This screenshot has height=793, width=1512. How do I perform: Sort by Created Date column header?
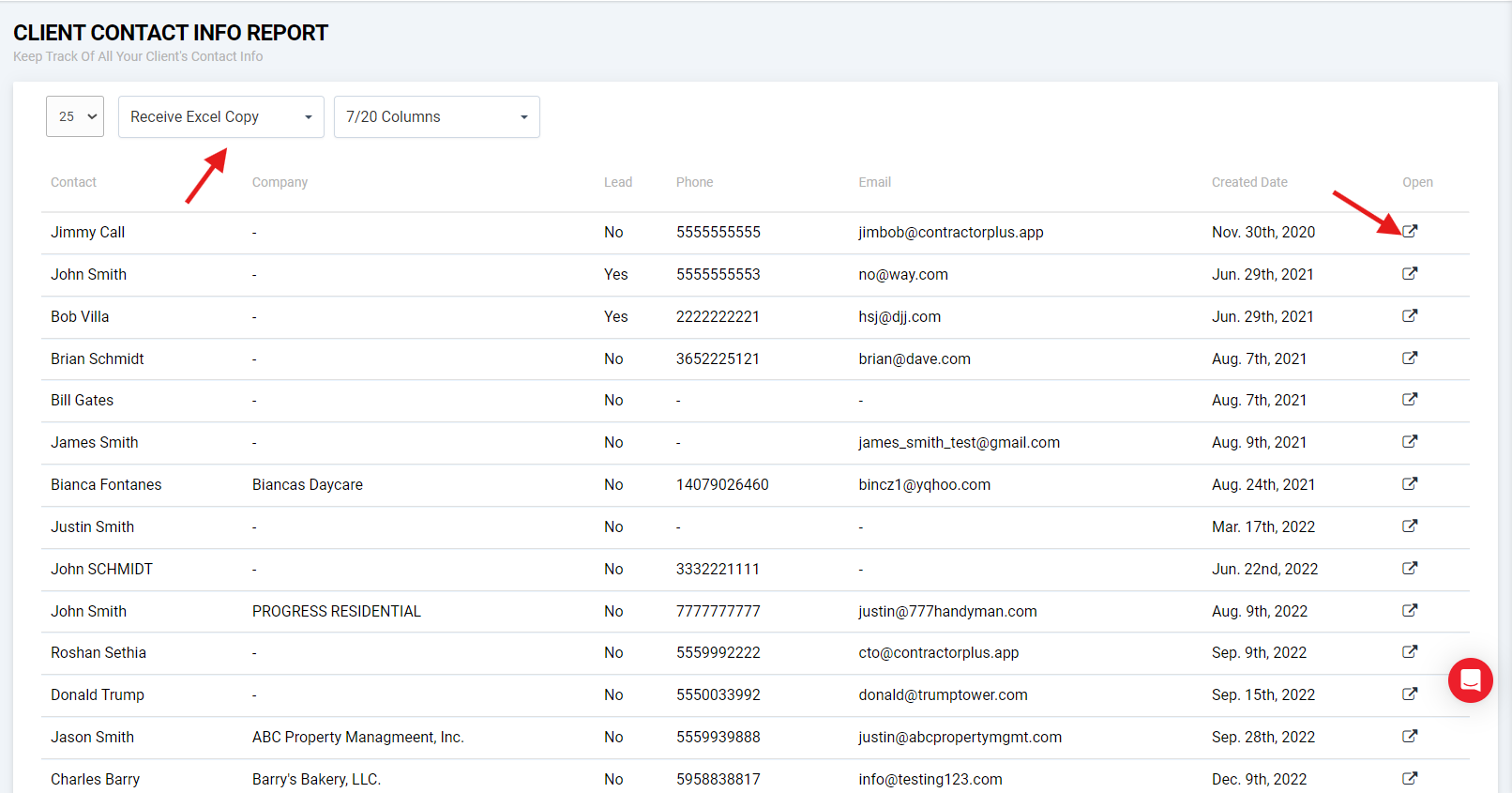(x=1248, y=182)
